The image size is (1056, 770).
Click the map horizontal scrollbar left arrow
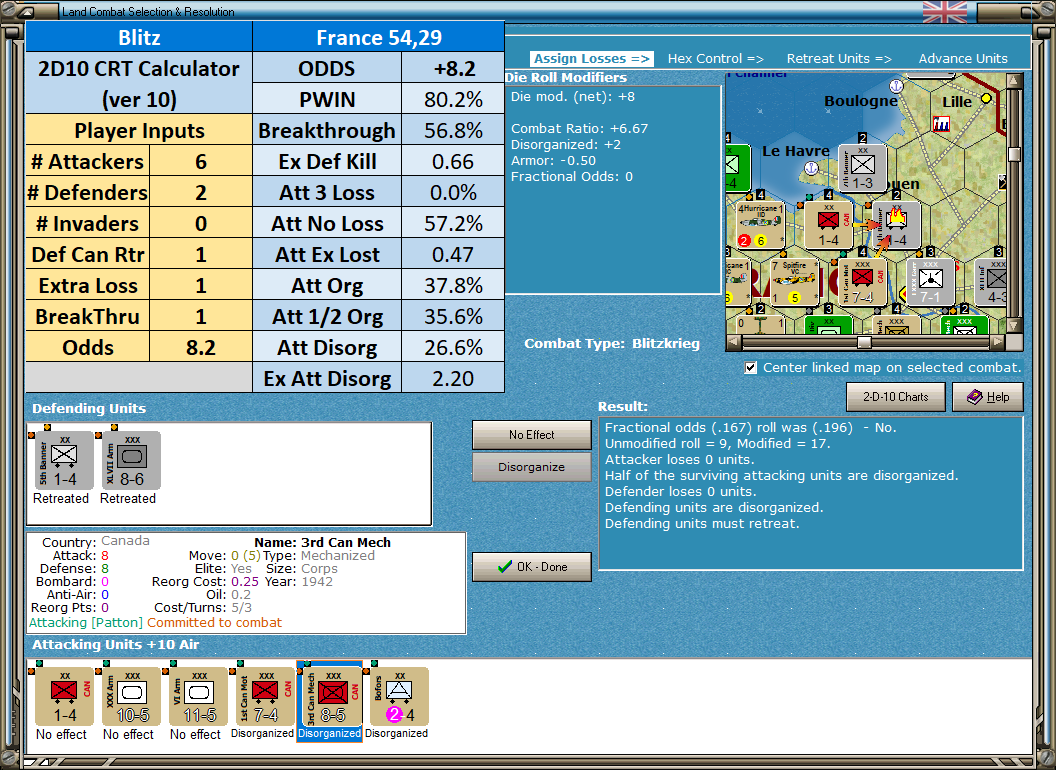[x=734, y=342]
